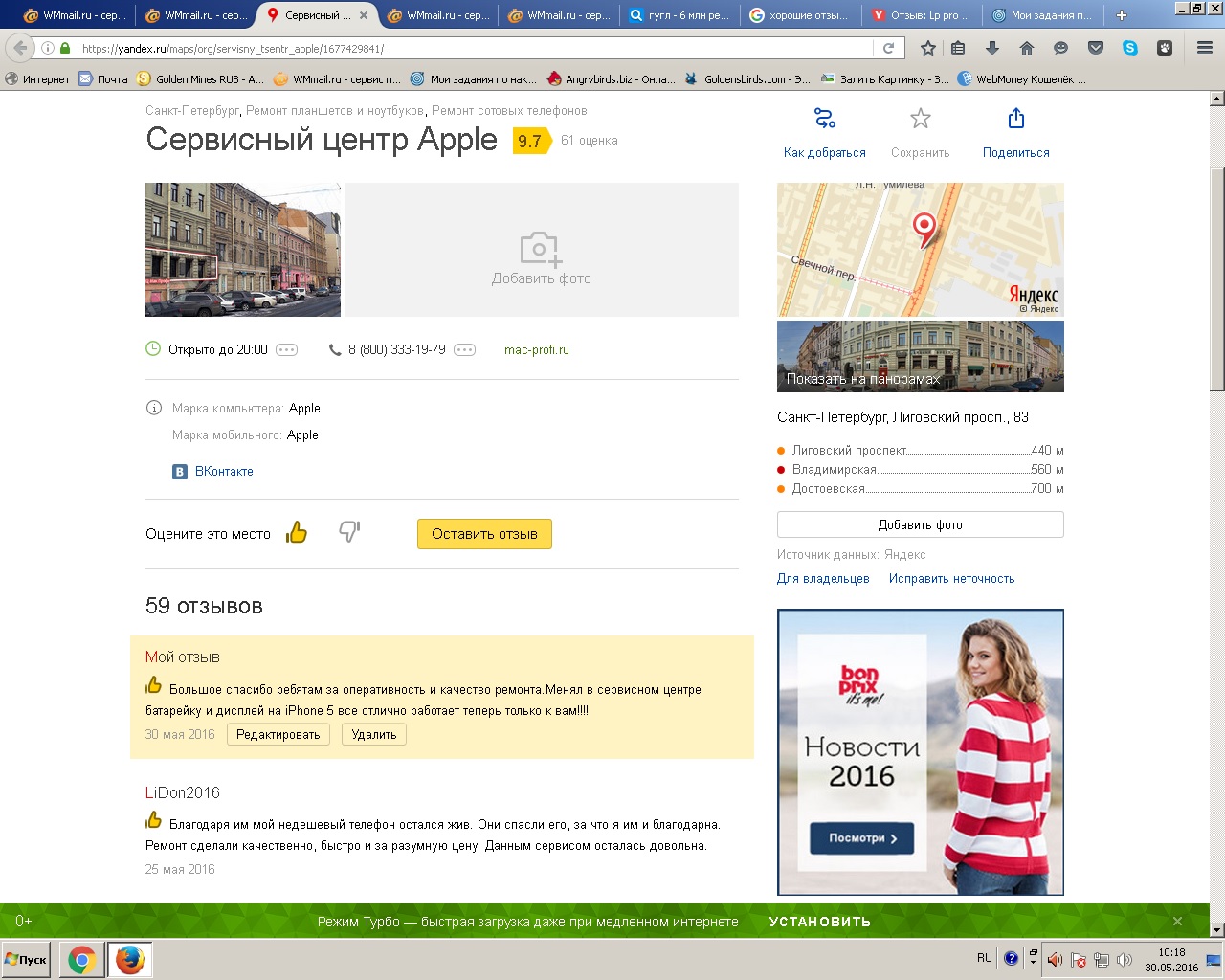Click the page scrollbar up arrow
This screenshot has height=980, width=1225.
[1217, 99]
